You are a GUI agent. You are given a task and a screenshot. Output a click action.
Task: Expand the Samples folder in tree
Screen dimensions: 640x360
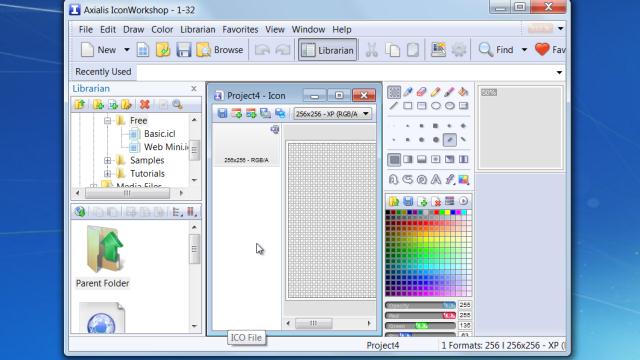tap(107, 160)
